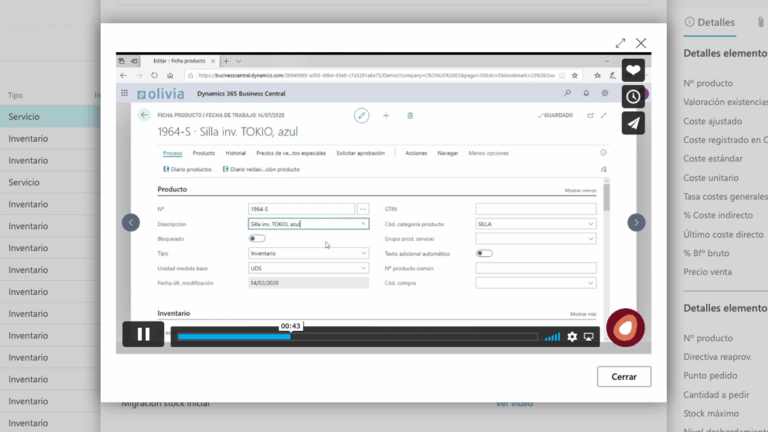Click the back arrow on product card
Screen dimensions: 768x432
click(x=144, y=115)
